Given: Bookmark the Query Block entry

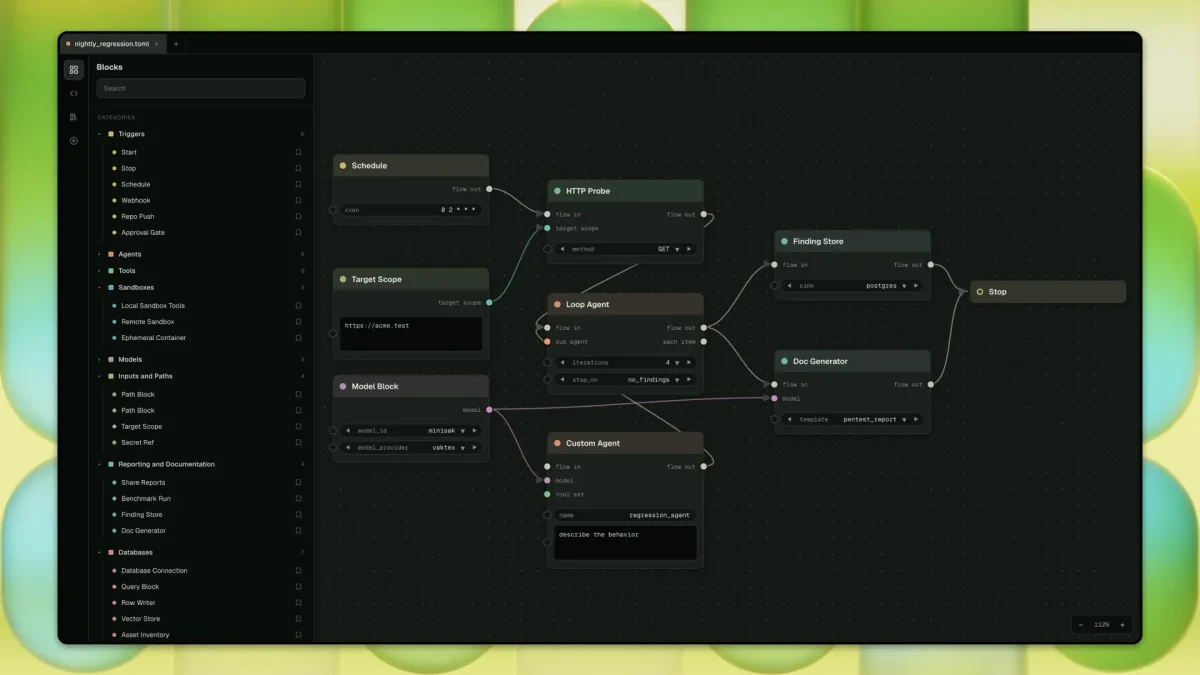Looking at the screenshot, I should (298, 586).
